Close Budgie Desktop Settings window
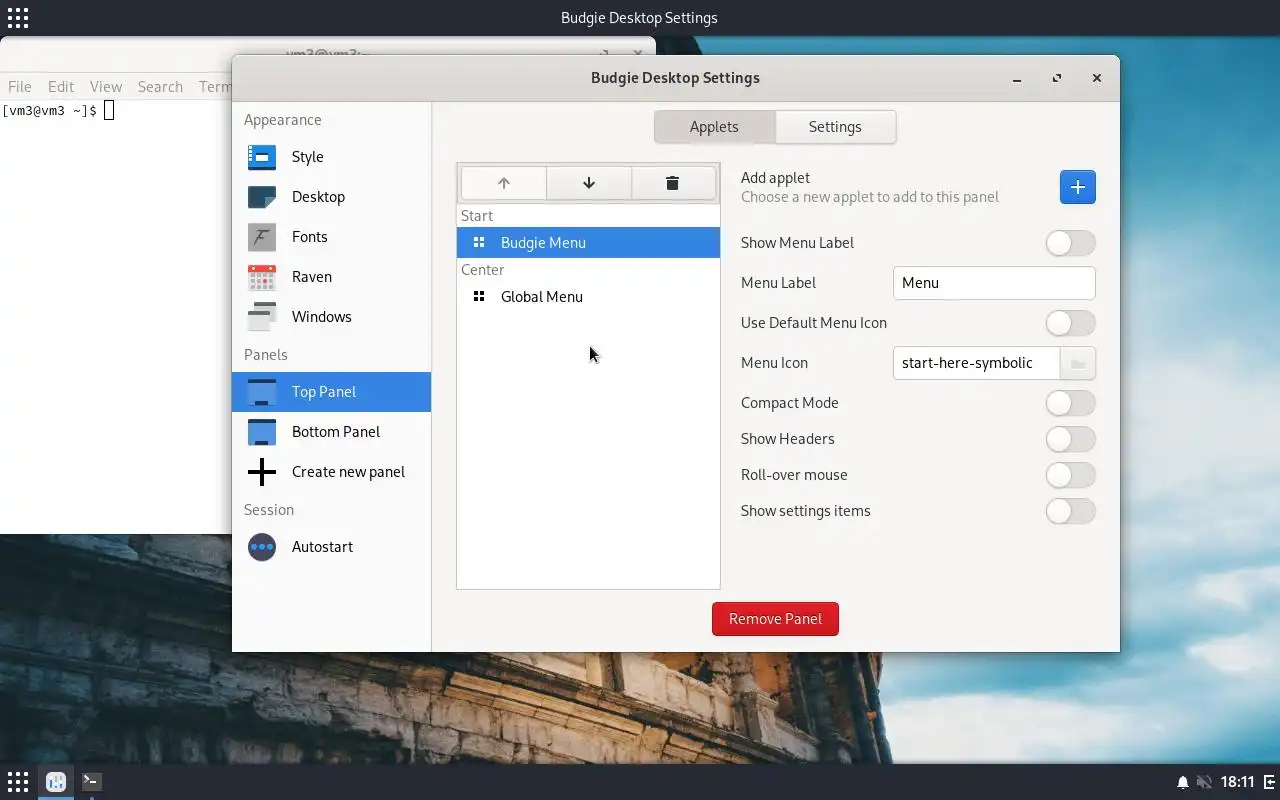 pyautogui.click(x=1097, y=78)
